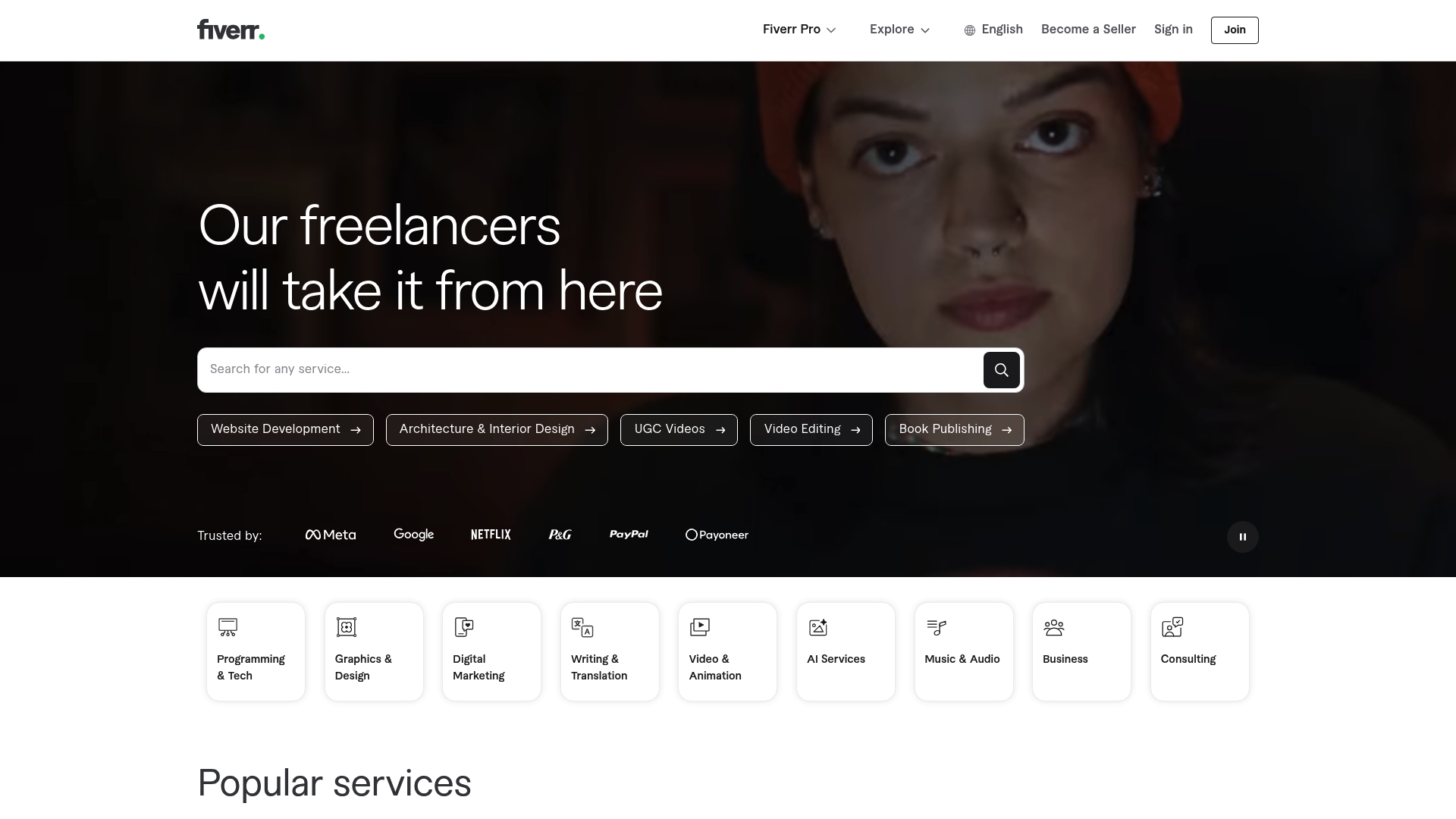Open the UGC Videos suggestion
Viewport: 1456px width, 819px height.
[x=679, y=429]
